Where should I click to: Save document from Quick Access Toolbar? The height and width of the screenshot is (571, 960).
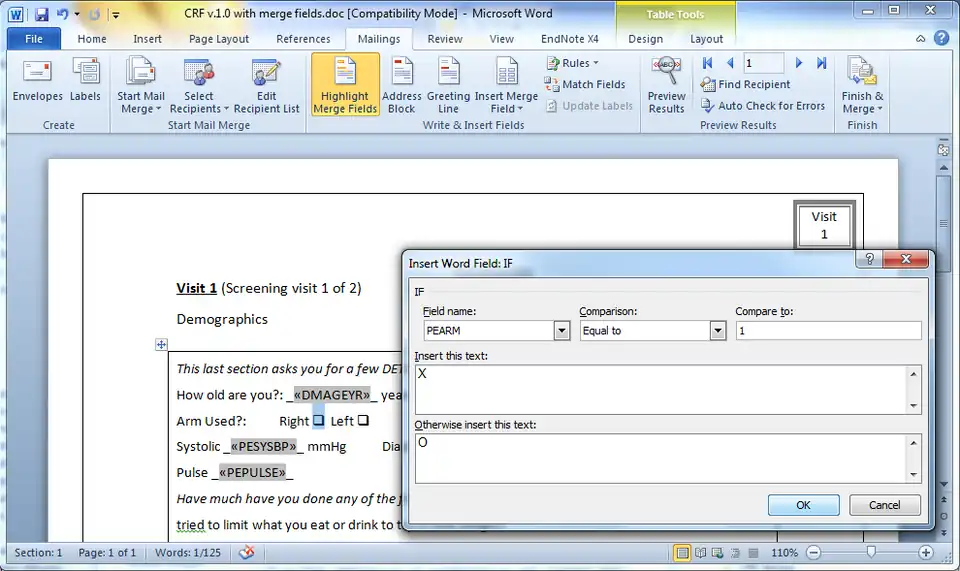pyautogui.click(x=41, y=15)
